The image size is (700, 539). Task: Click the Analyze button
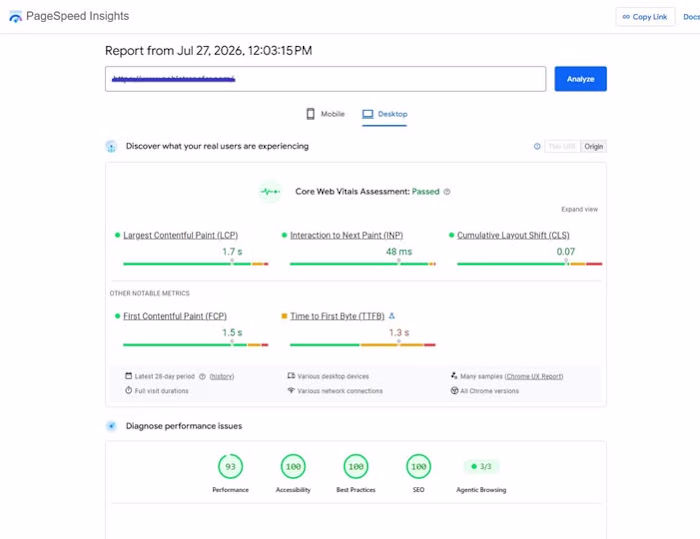click(x=580, y=79)
